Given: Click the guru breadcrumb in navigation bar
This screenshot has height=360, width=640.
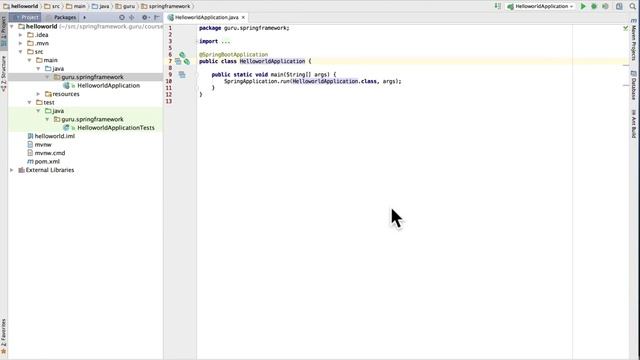Looking at the screenshot, I should coord(125,6).
